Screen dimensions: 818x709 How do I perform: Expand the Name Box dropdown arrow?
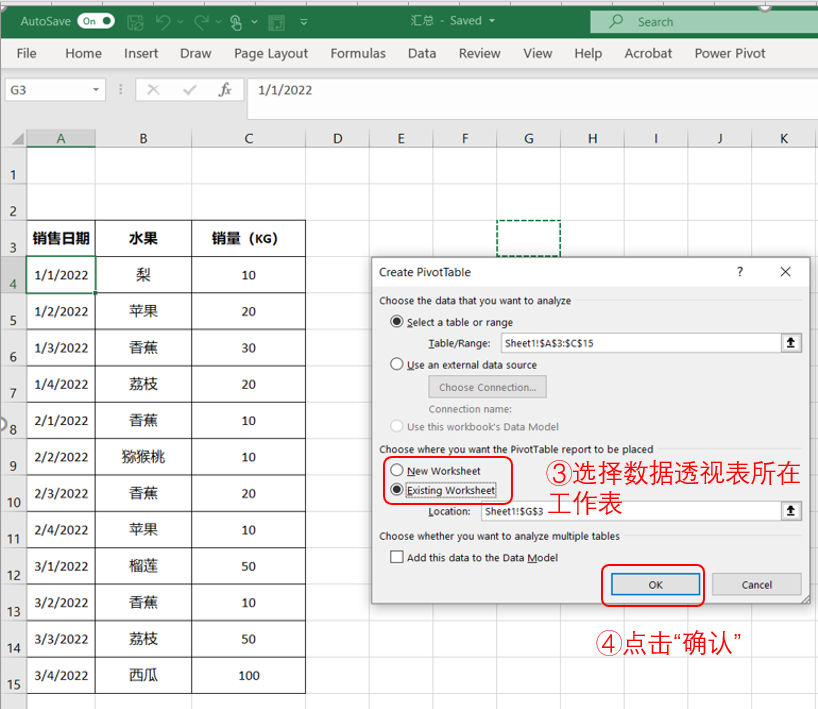[x=96, y=90]
